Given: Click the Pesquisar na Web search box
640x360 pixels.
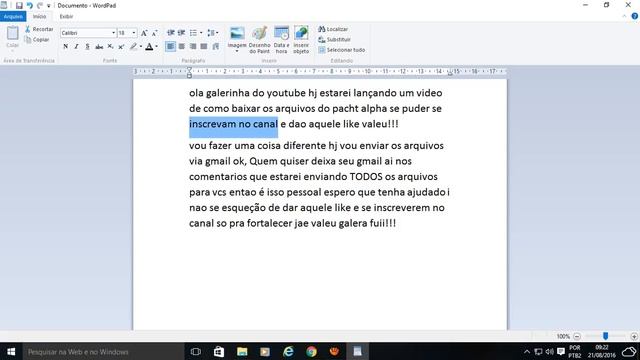Looking at the screenshot, I should (x=103, y=351).
